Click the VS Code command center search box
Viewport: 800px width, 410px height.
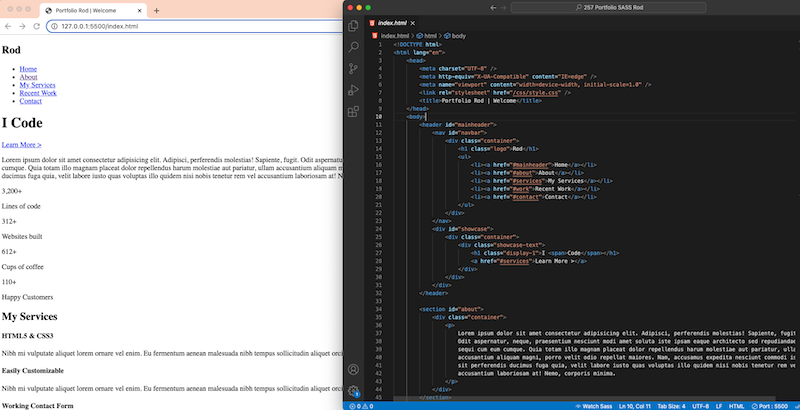608,8
